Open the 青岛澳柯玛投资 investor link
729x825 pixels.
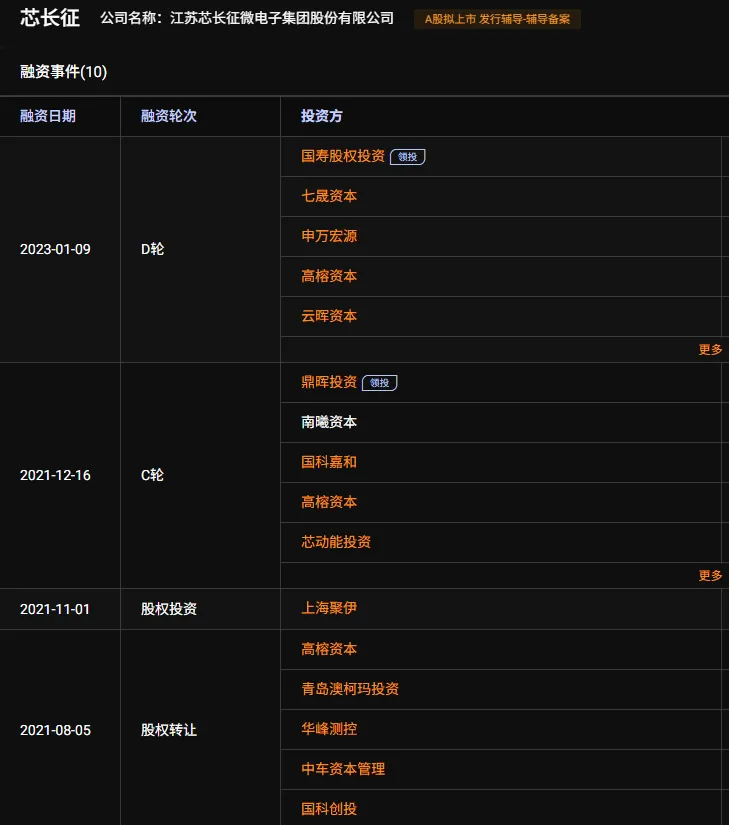[x=350, y=689]
